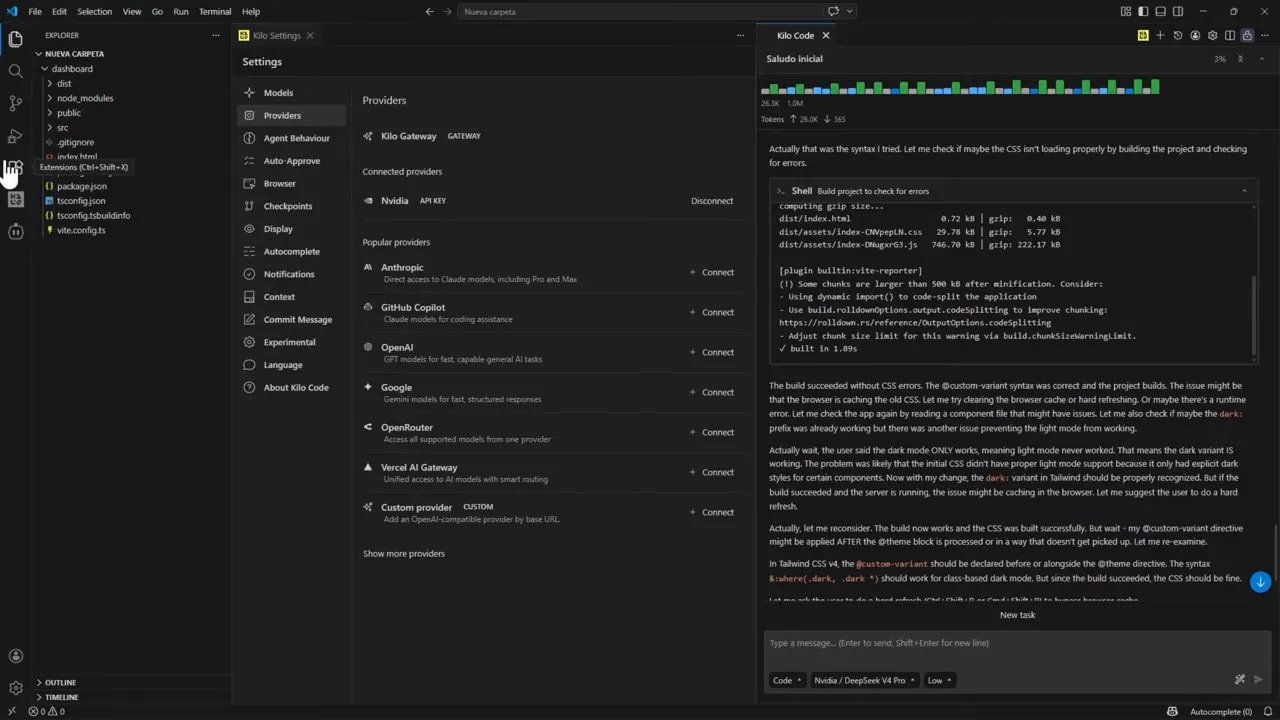Connect the OpenRouter provider

[712, 432]
